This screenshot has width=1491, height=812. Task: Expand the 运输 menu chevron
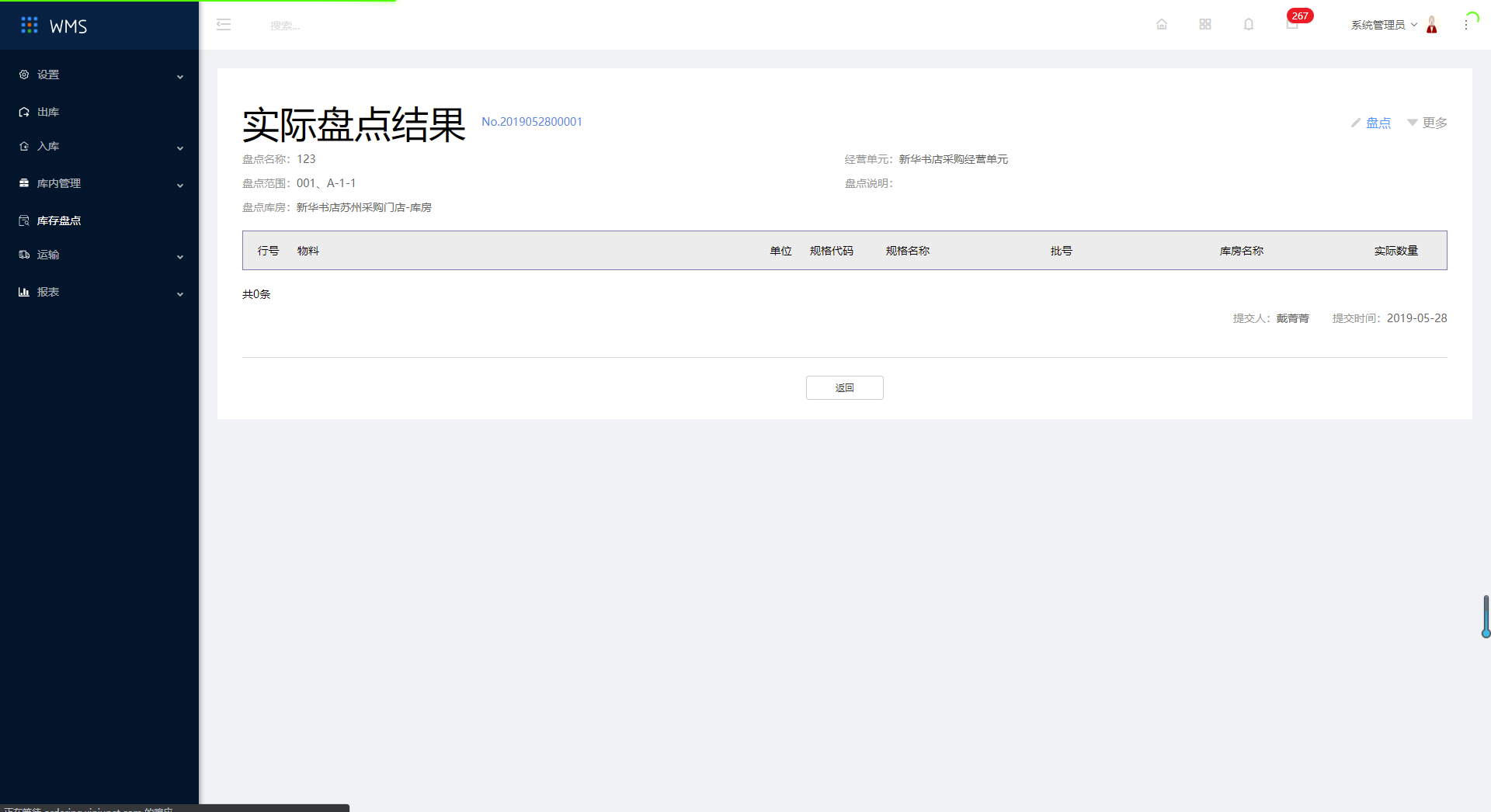coord(180,256)
